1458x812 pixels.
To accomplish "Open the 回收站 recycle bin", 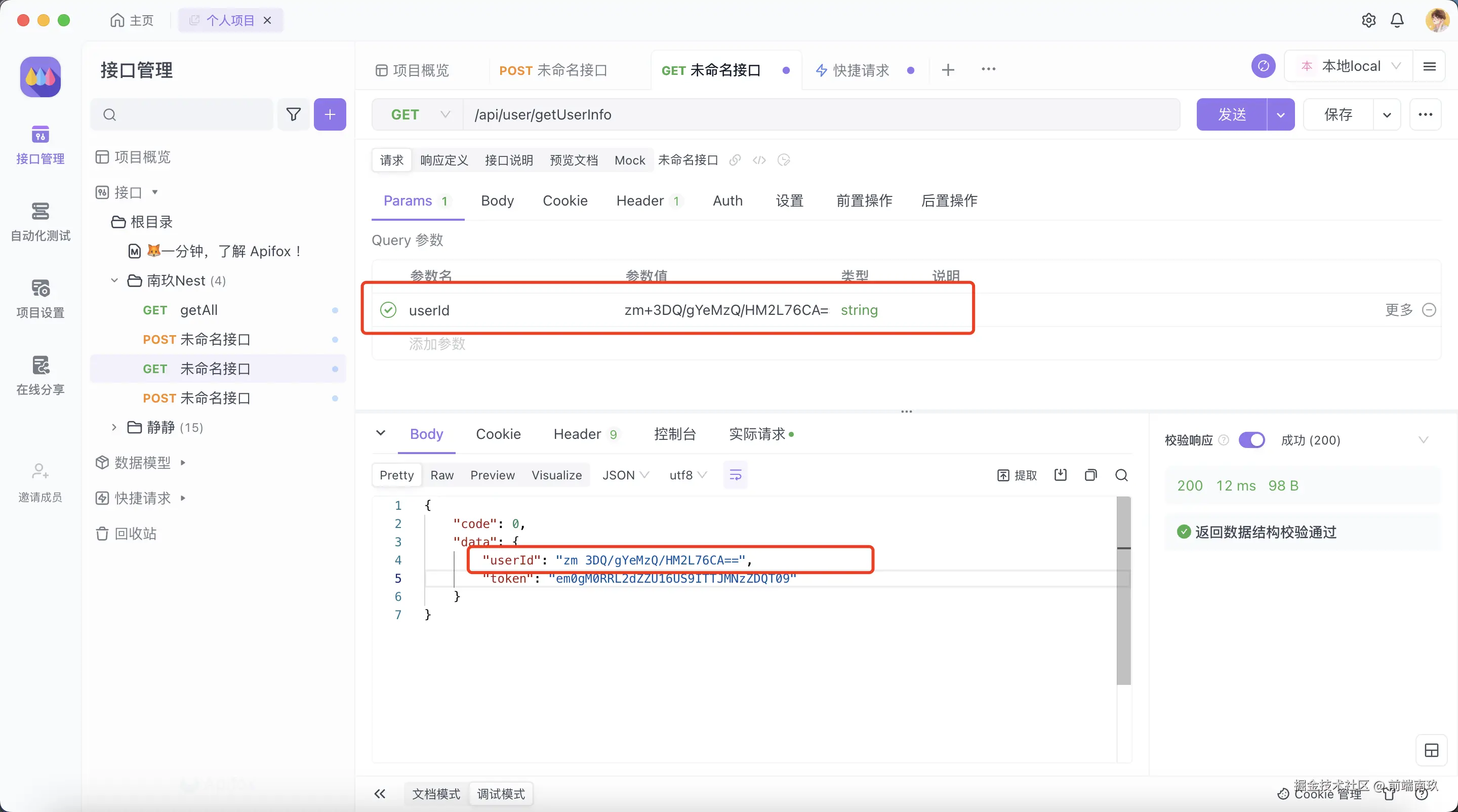I will pos(136,534).
